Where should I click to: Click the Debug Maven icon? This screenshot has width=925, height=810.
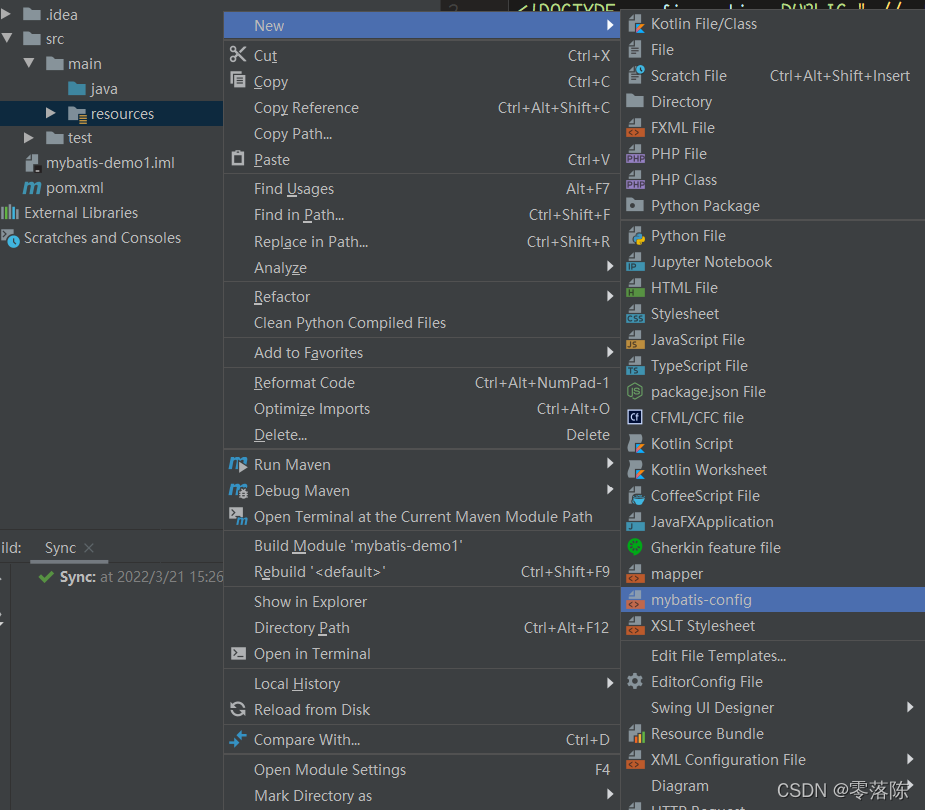coord(238,490)
